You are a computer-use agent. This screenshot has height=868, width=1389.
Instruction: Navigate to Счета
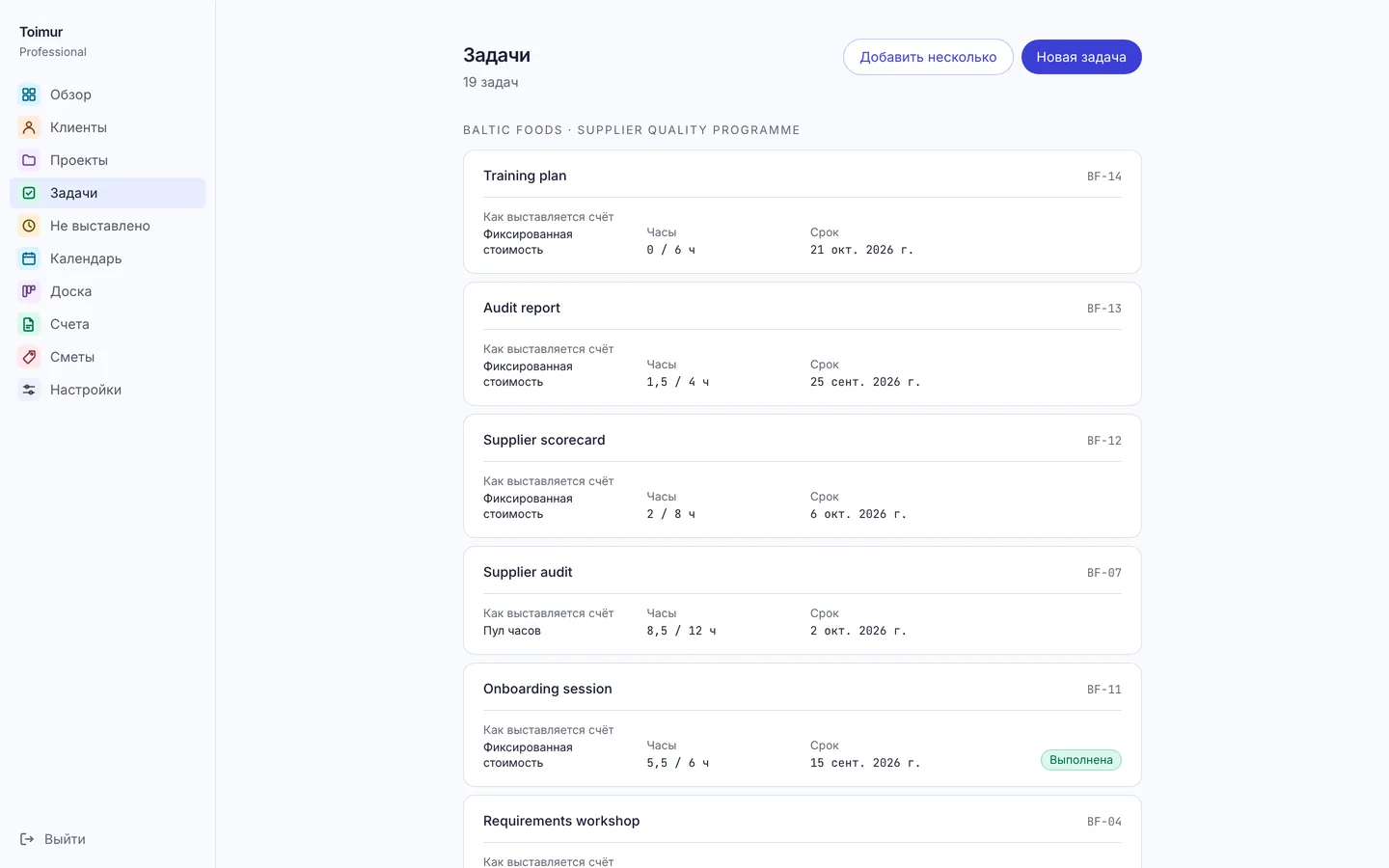(108, 324)
